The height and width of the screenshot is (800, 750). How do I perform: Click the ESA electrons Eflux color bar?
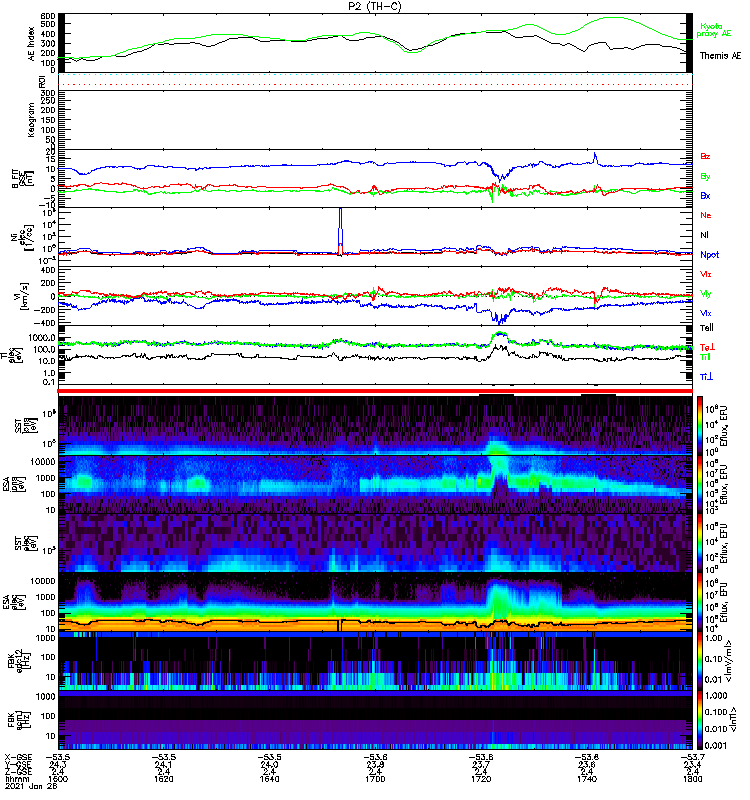[700, 602]
